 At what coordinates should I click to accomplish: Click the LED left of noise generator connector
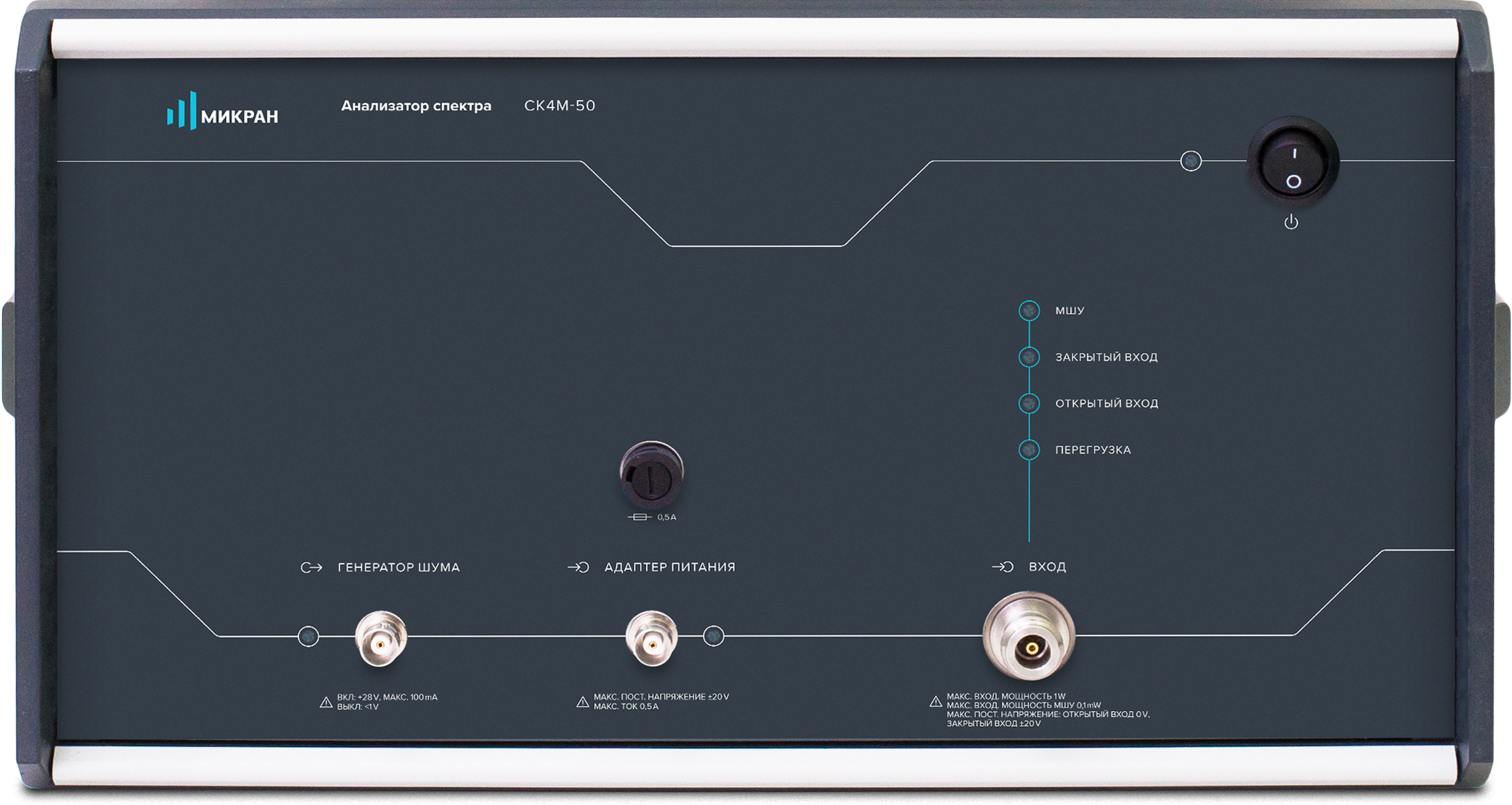click(x=309, y=636)
